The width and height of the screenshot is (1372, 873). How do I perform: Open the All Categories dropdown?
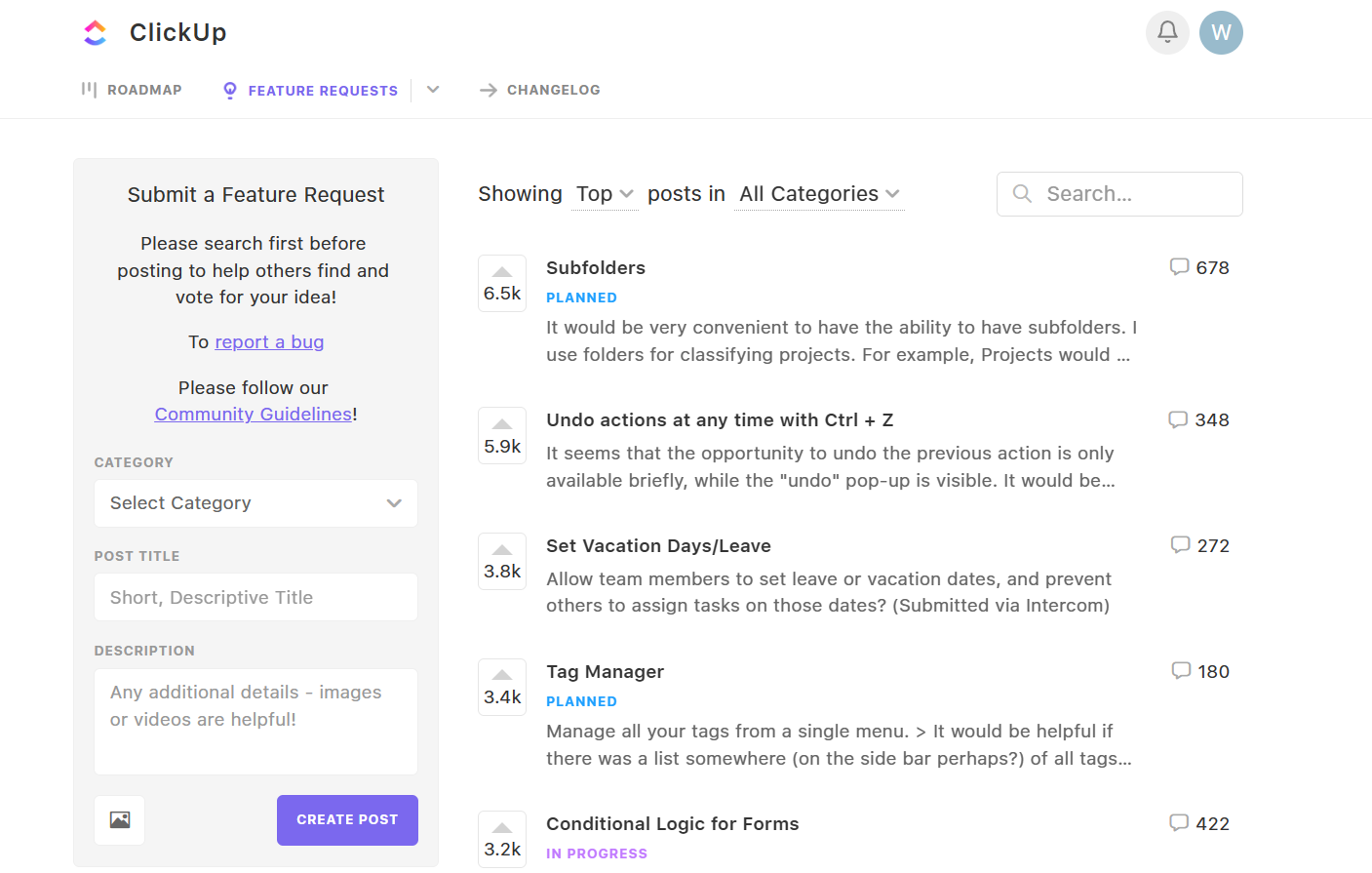point(819,193)
